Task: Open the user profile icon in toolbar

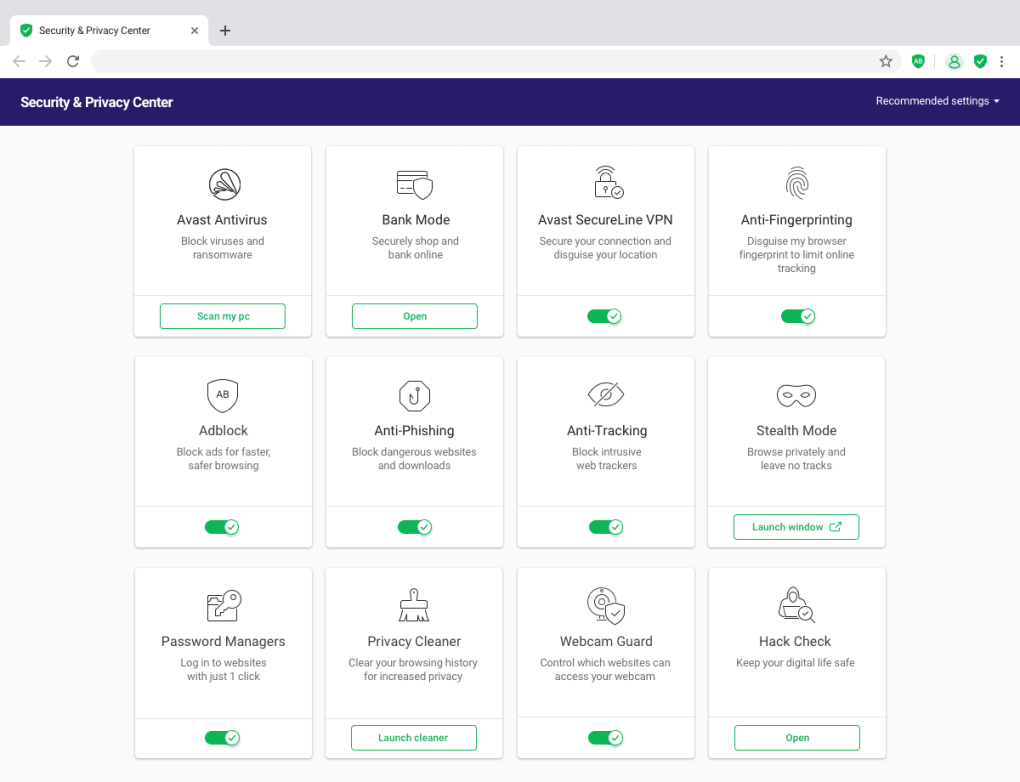Action: (x=954, y=61)
